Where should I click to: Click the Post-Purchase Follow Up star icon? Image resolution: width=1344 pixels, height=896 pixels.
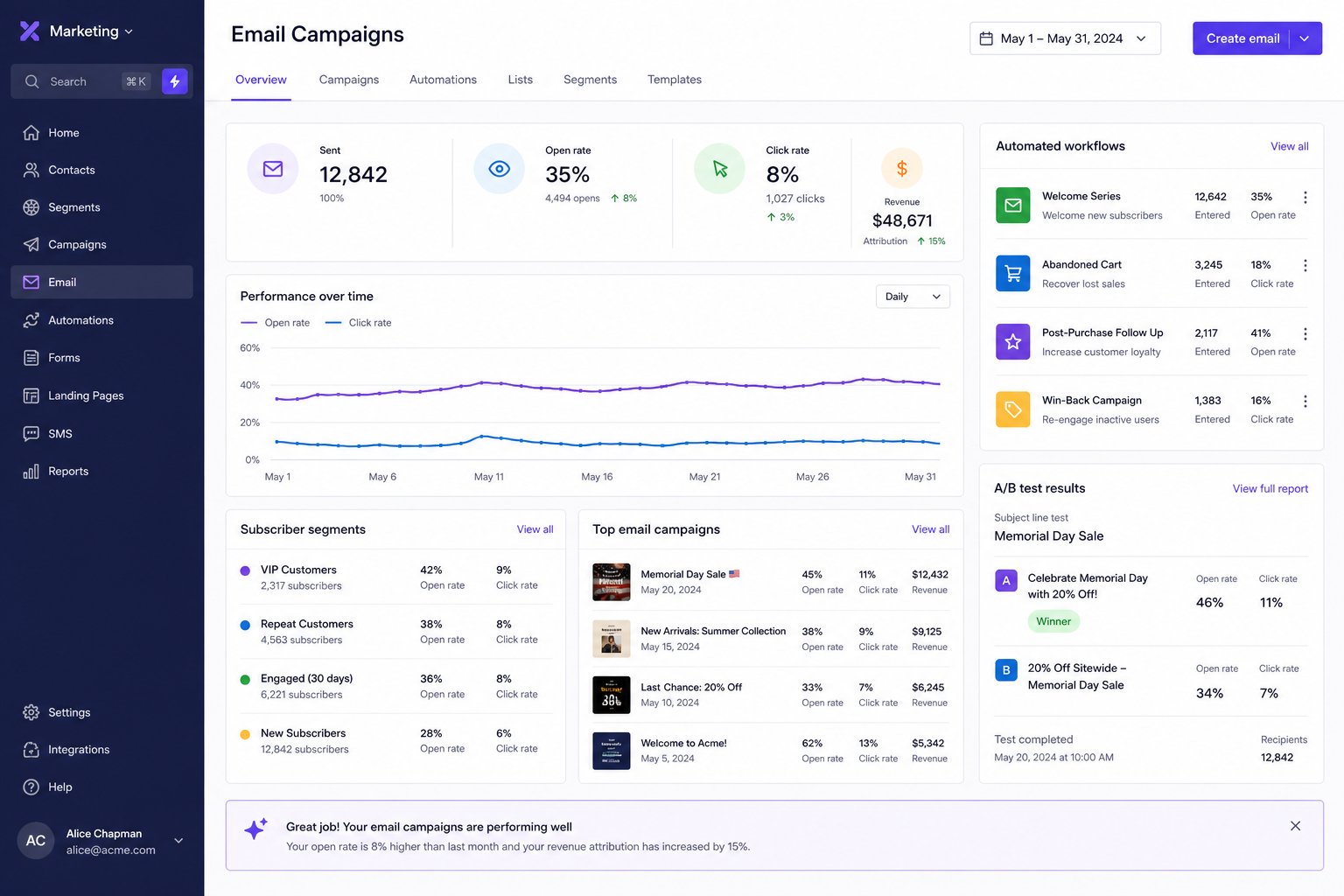(1013, 341)
